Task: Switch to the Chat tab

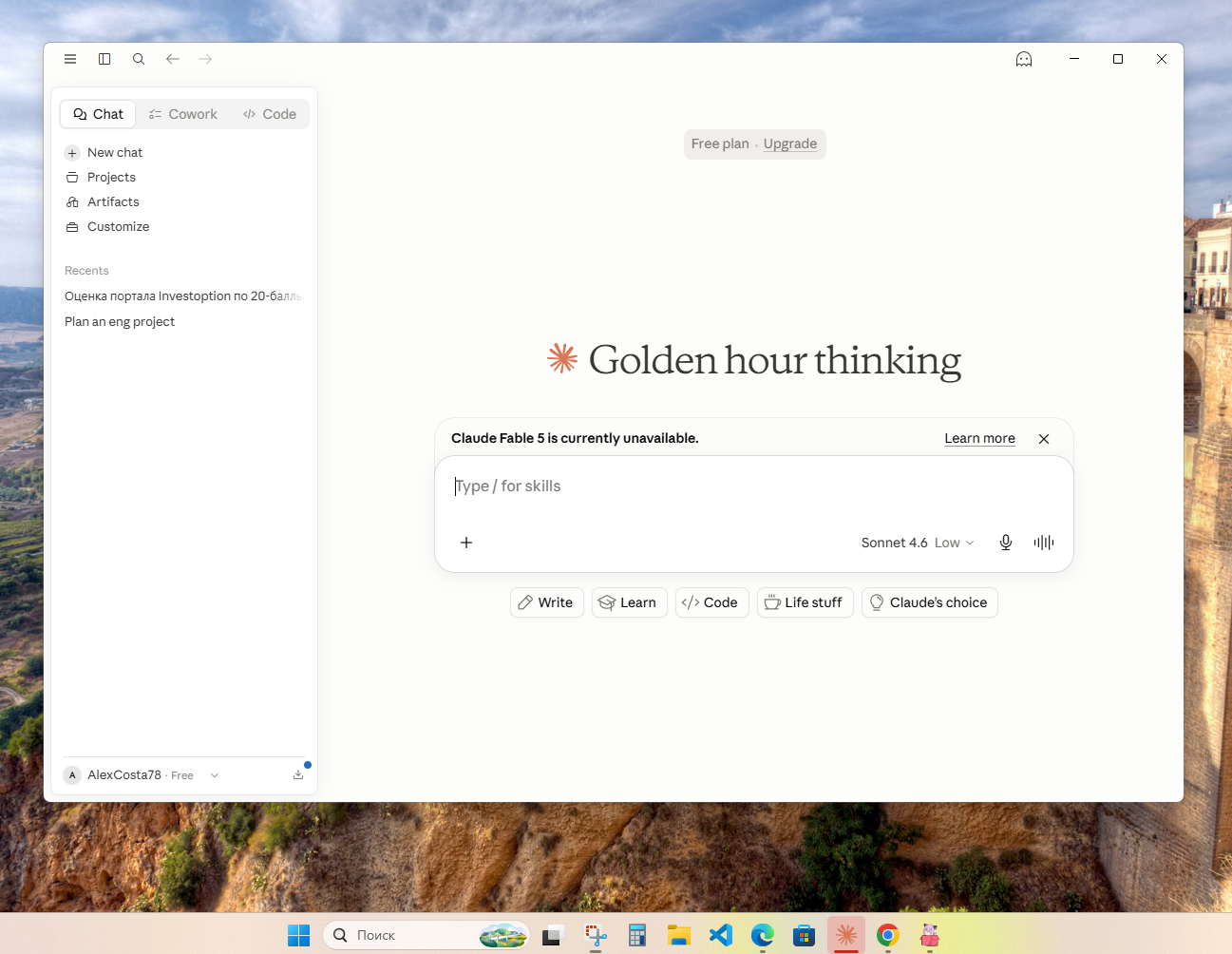Action: 99,114
